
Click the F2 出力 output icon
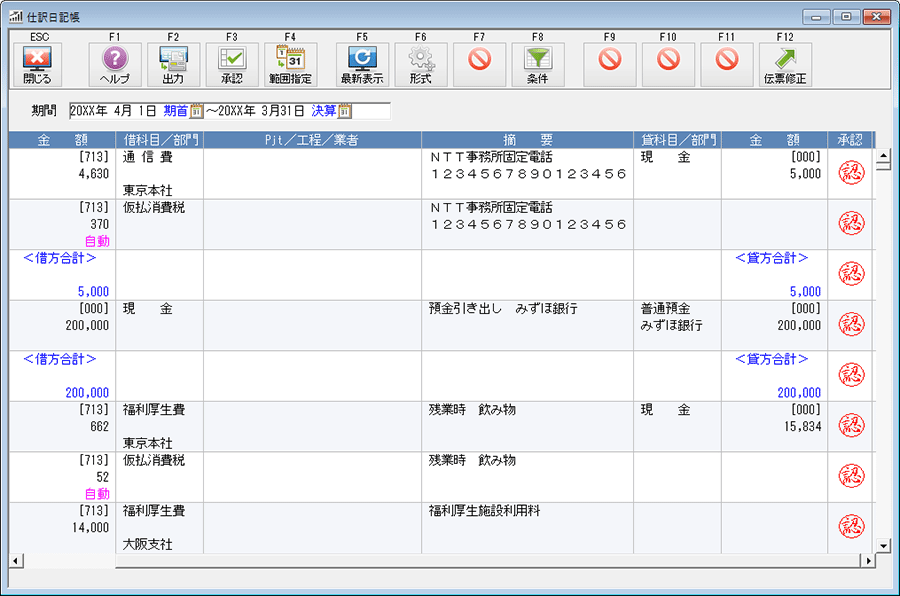click(173, 64)
